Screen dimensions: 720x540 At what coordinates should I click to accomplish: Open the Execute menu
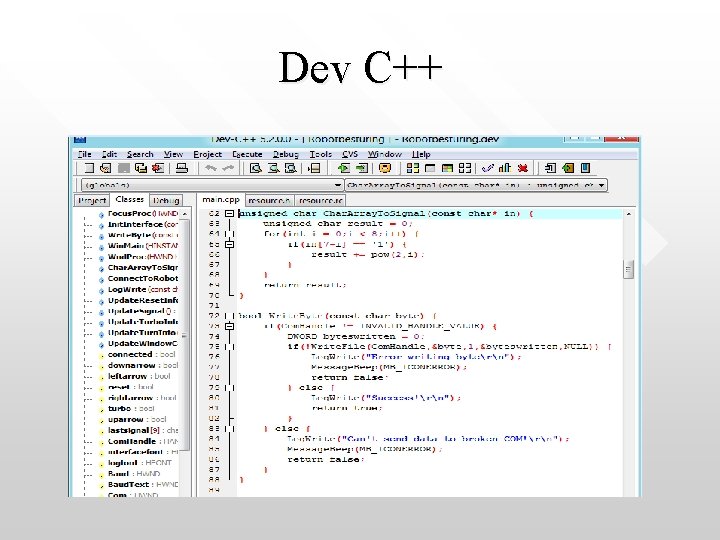(247, 154)
